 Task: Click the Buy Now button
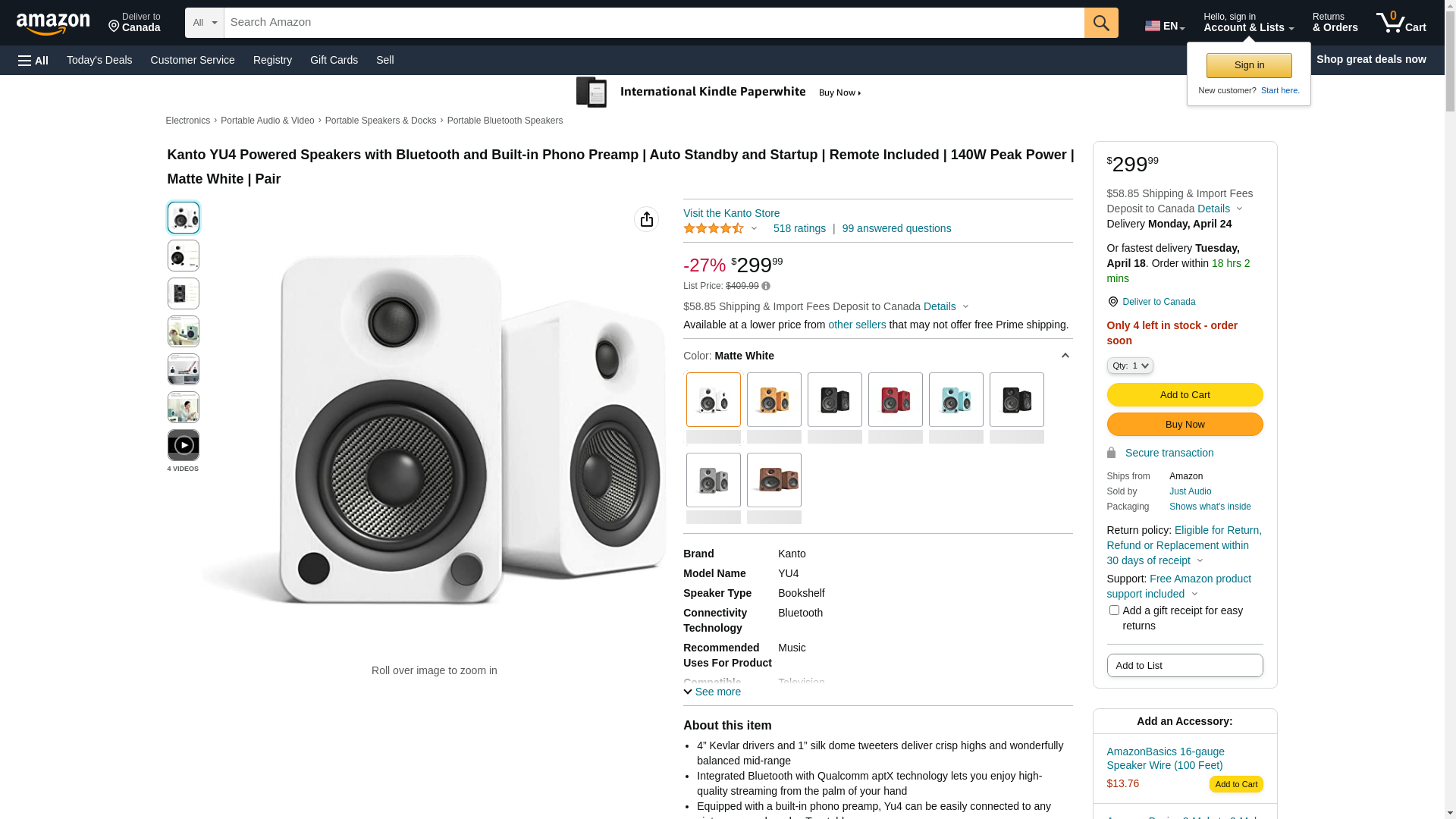pos(1185,424)
